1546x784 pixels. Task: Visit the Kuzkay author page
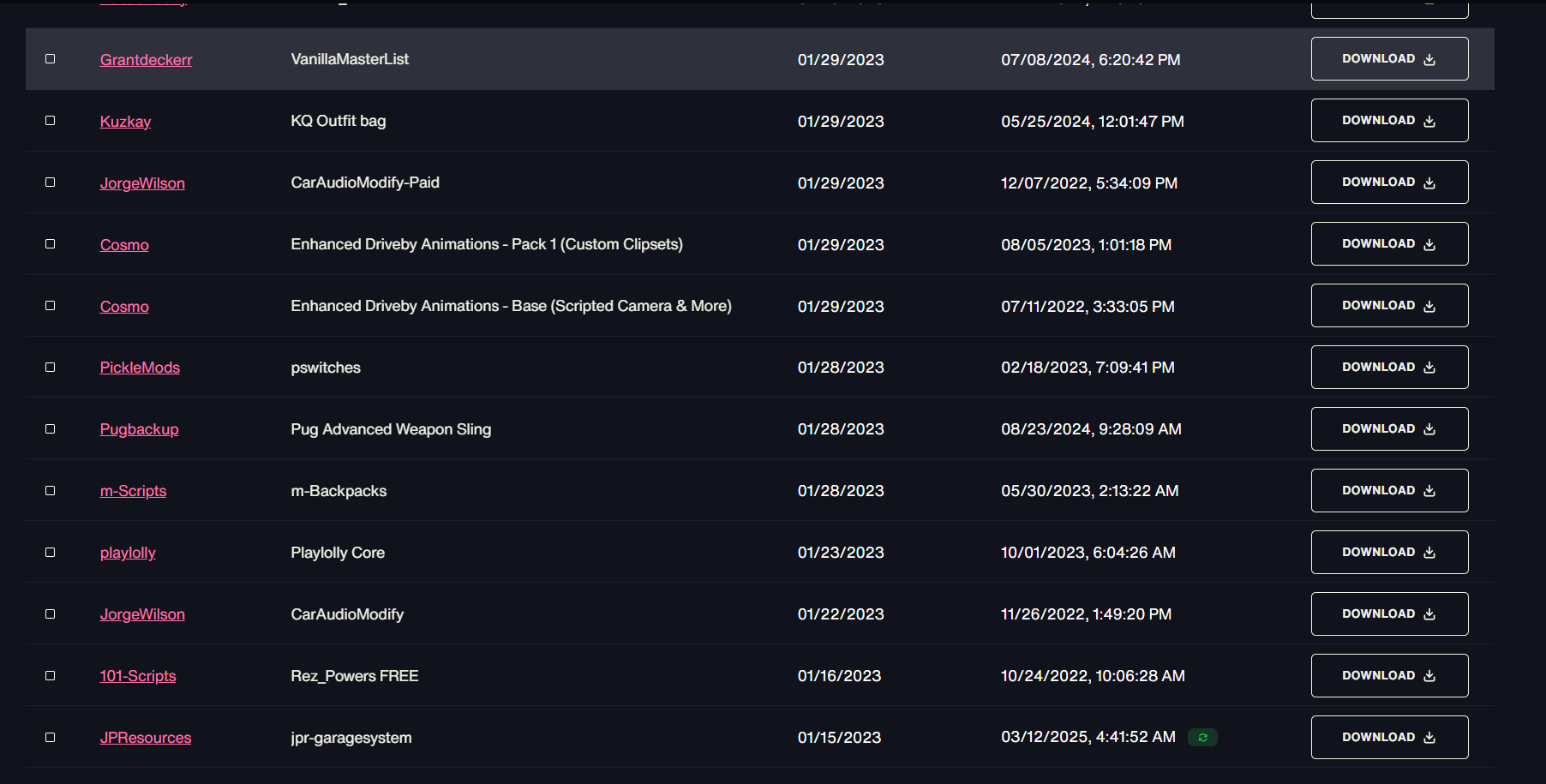(x=126, y=122)
